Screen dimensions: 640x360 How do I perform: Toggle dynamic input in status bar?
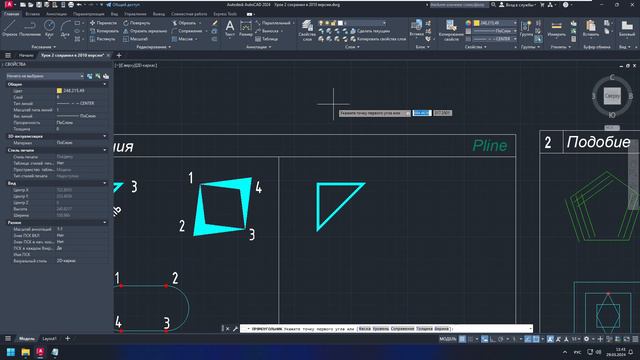click(484, 339)
